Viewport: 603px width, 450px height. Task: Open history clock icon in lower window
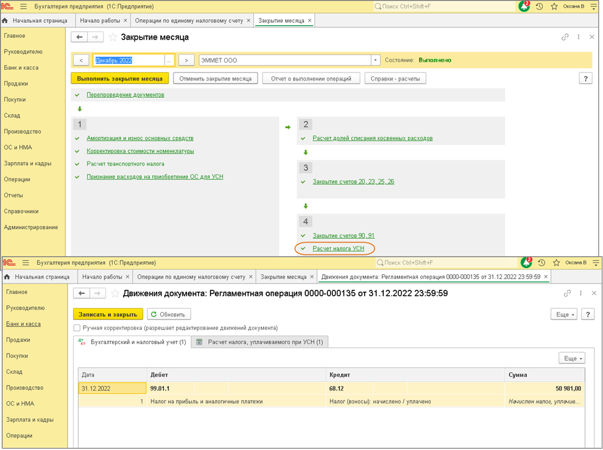coord(541,263)
